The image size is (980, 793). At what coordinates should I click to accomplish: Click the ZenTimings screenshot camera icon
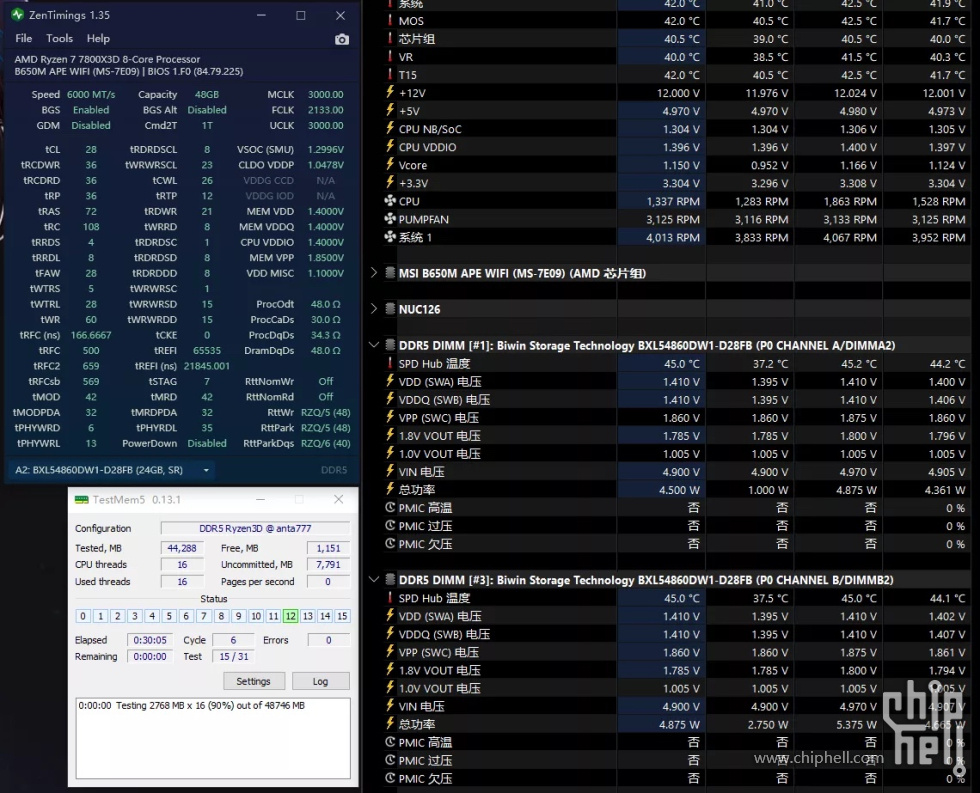coord(342,39)
